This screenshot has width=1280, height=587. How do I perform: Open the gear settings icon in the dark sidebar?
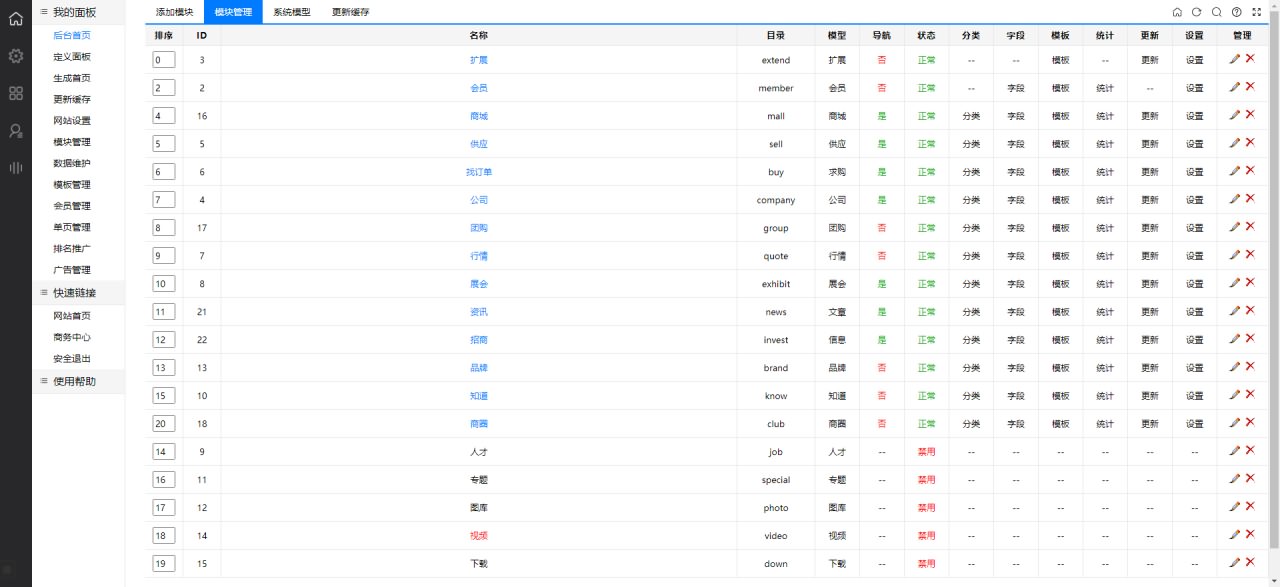pyautogui.click(x=15, y=56)
